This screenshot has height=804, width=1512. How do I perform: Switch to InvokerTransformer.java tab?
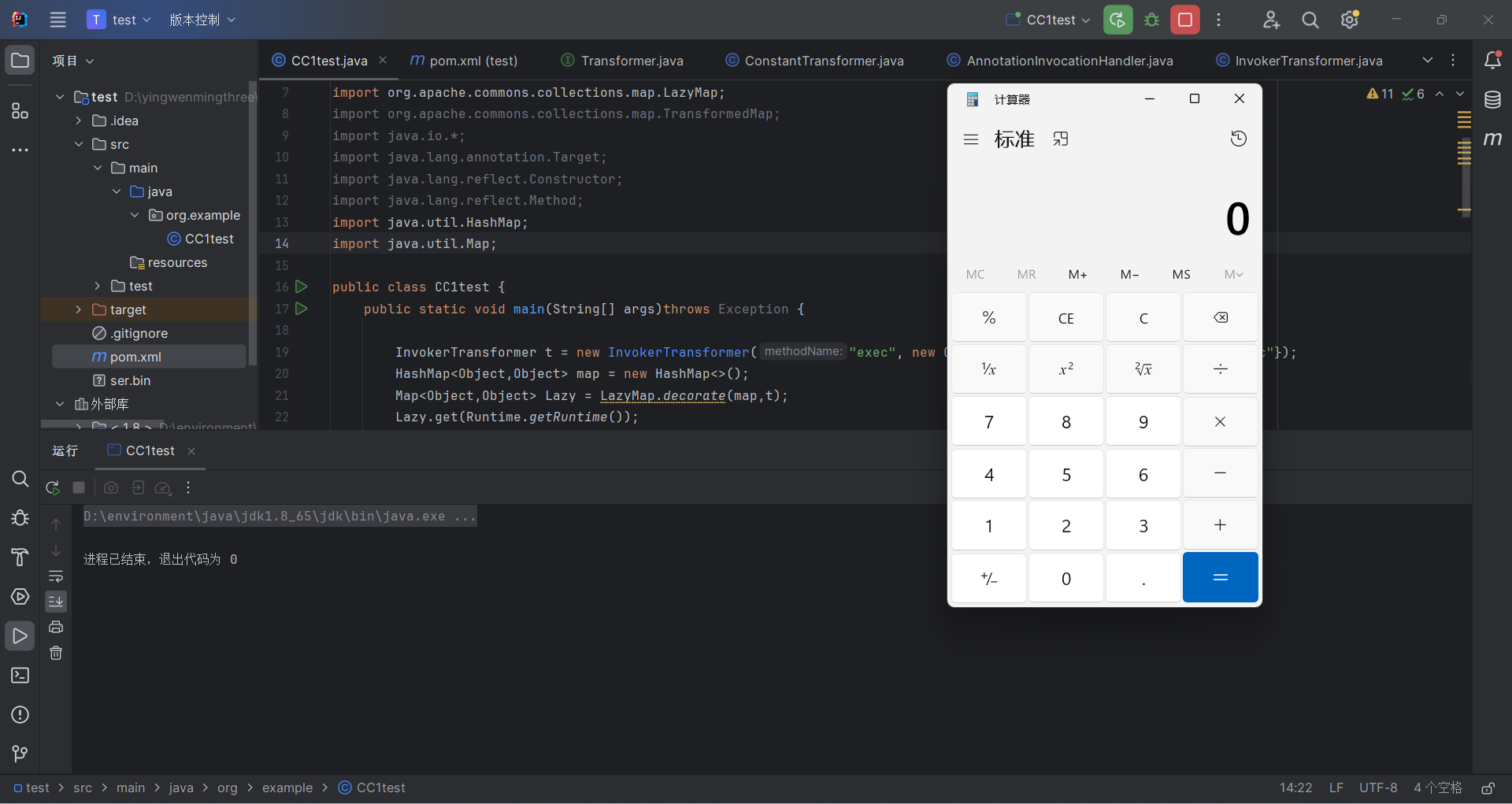pyautogui.click(x=1299, y=61)
